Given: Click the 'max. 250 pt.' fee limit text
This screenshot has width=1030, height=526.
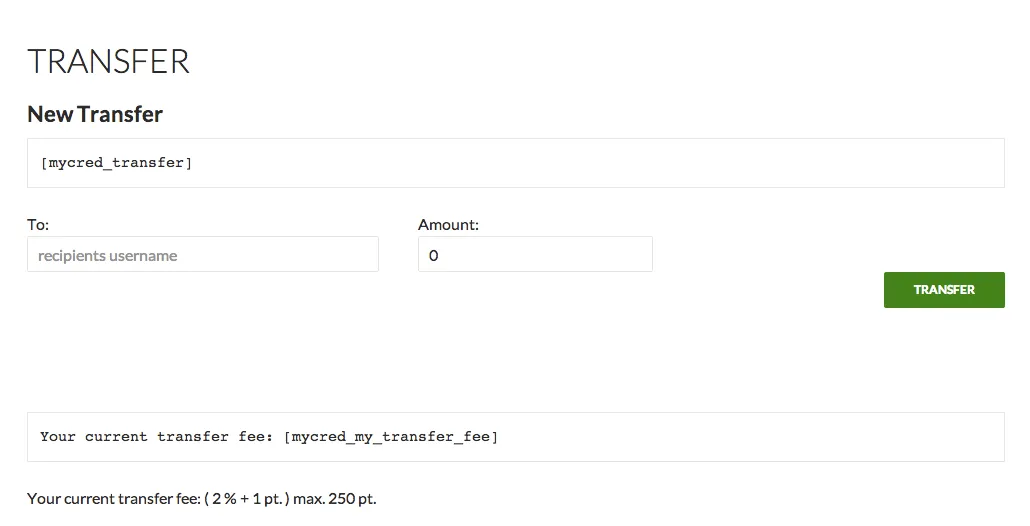Looking at the screenshot, I should point(334,498).
